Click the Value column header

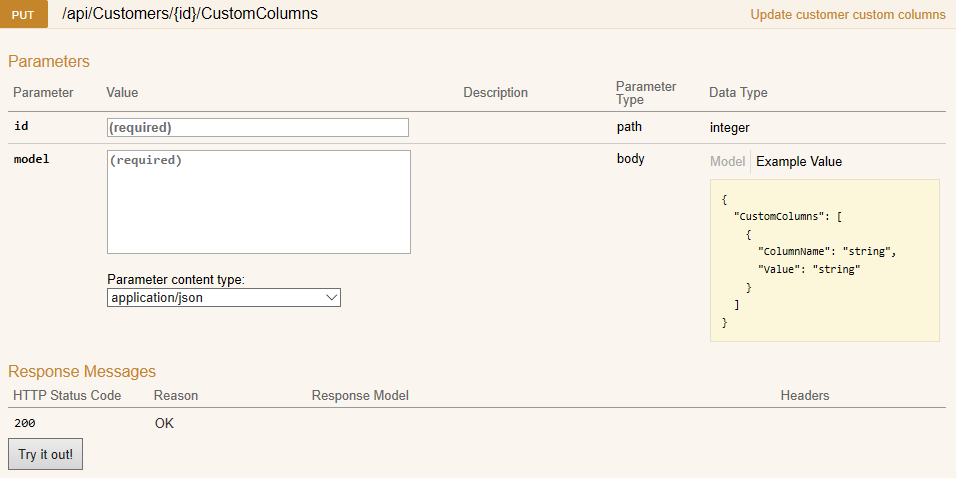click(122, 93)
